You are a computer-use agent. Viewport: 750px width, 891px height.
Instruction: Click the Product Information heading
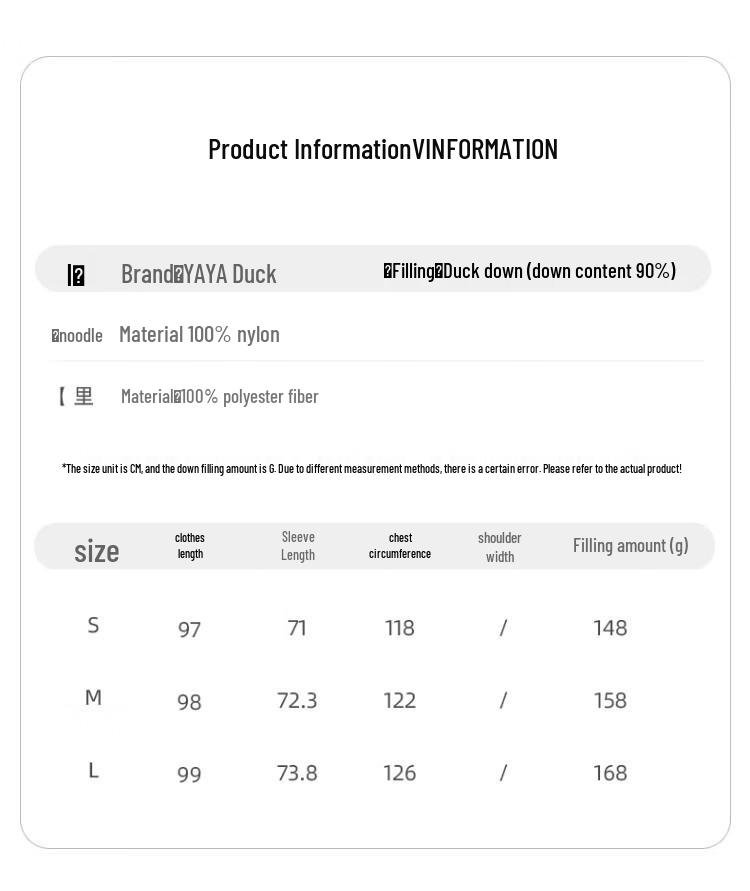point(382,150)
